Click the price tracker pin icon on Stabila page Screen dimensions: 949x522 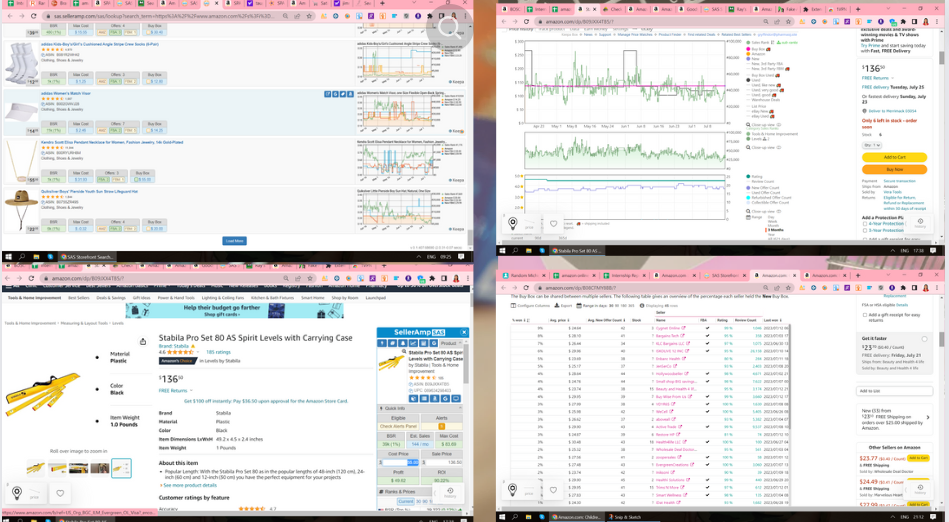click(x=17, y=492)
